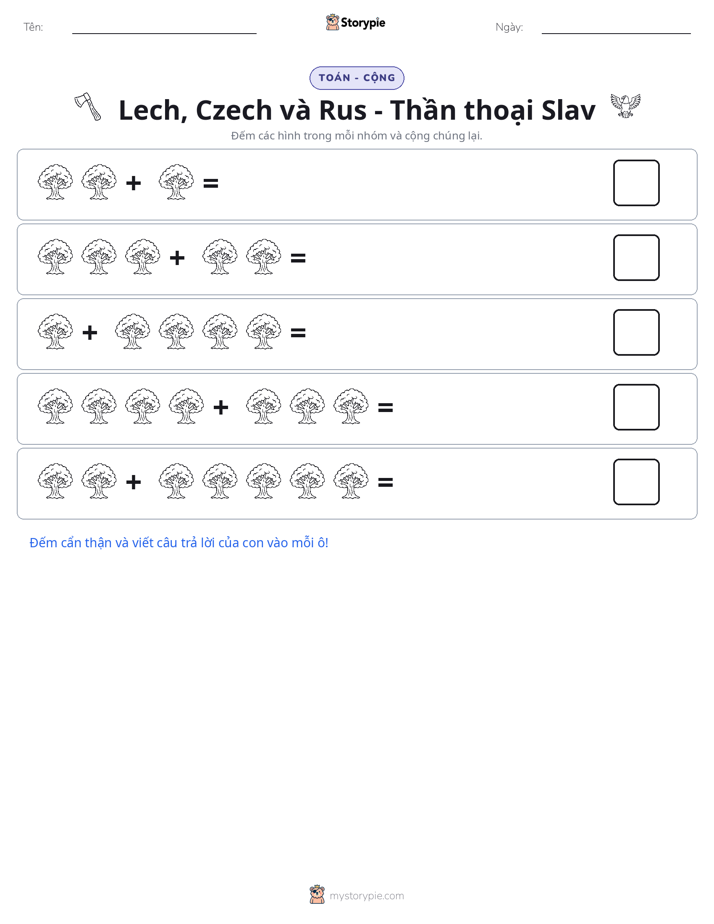The width and height of the screenshot is (714, 924).
Task: Click the TOÁN - CỘNG badge
Action: pyautogui.click(x=357, y=78)
